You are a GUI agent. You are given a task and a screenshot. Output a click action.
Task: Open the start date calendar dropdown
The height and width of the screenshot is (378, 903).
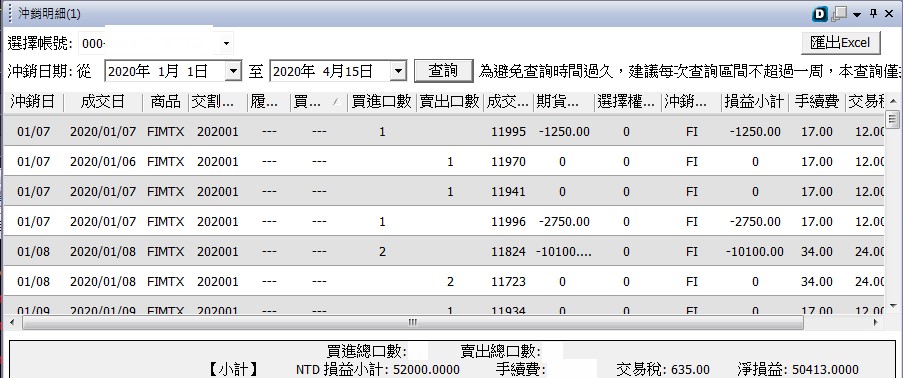[233, 71]
